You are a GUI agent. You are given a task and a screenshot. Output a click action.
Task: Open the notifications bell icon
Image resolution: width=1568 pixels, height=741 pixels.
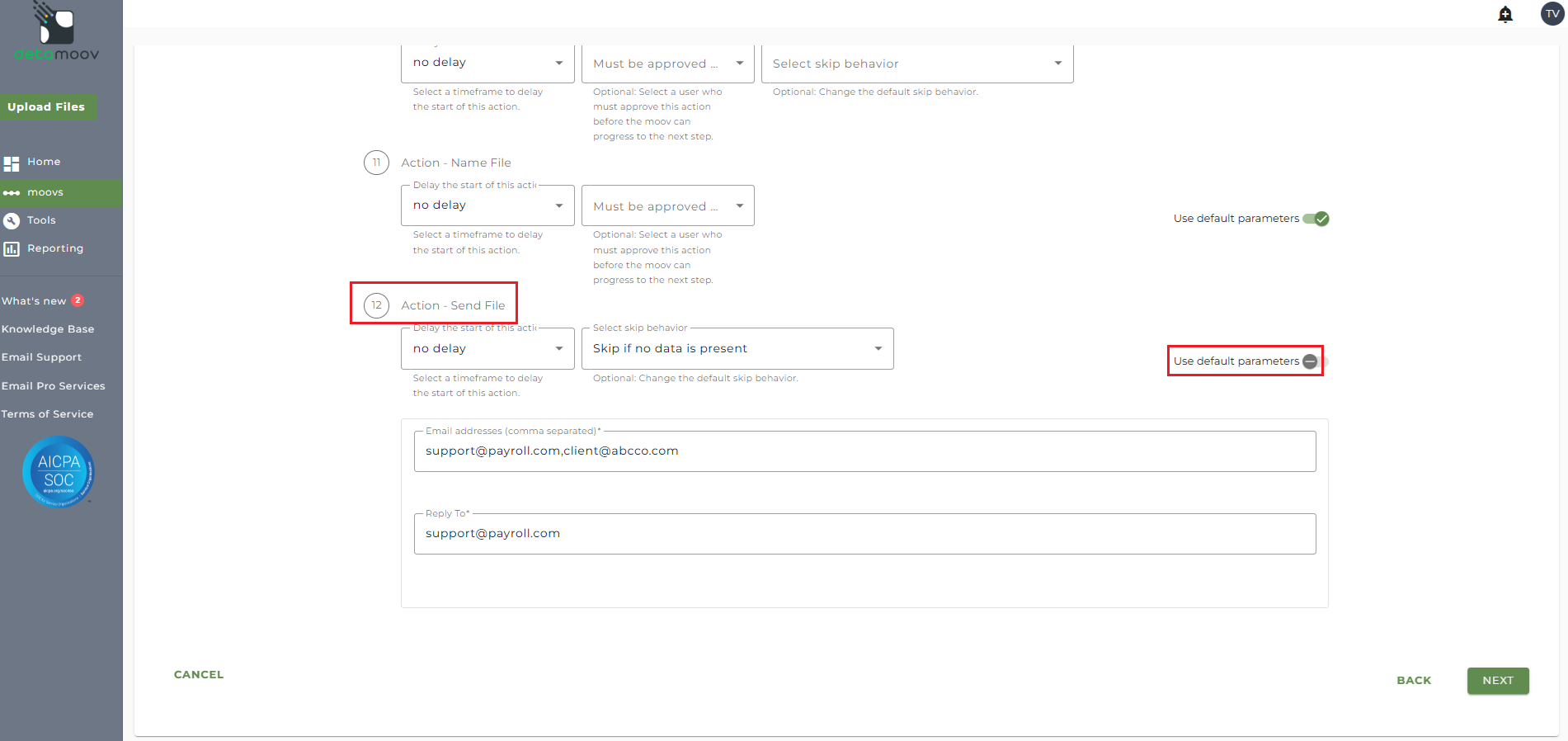coord(1505,14)
